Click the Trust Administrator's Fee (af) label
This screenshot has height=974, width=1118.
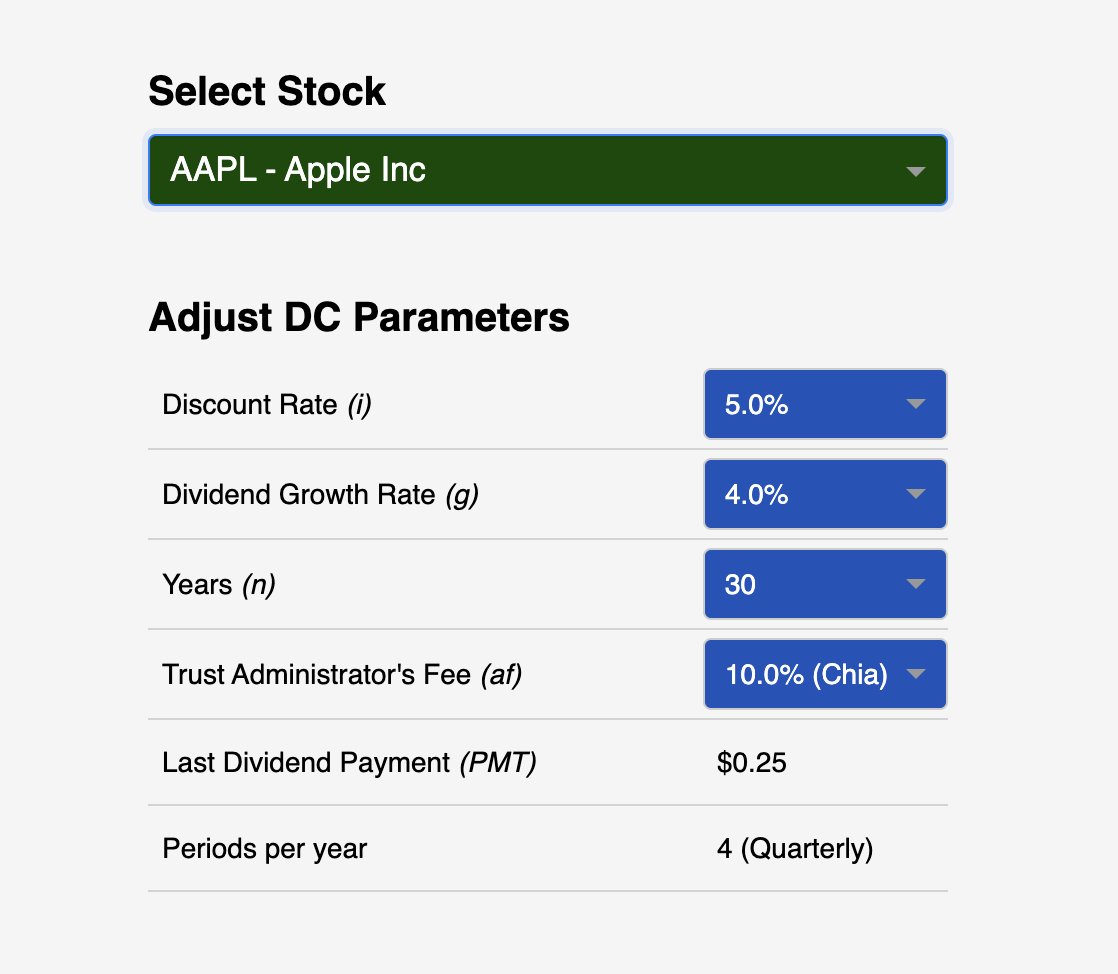tap(342, 675)
